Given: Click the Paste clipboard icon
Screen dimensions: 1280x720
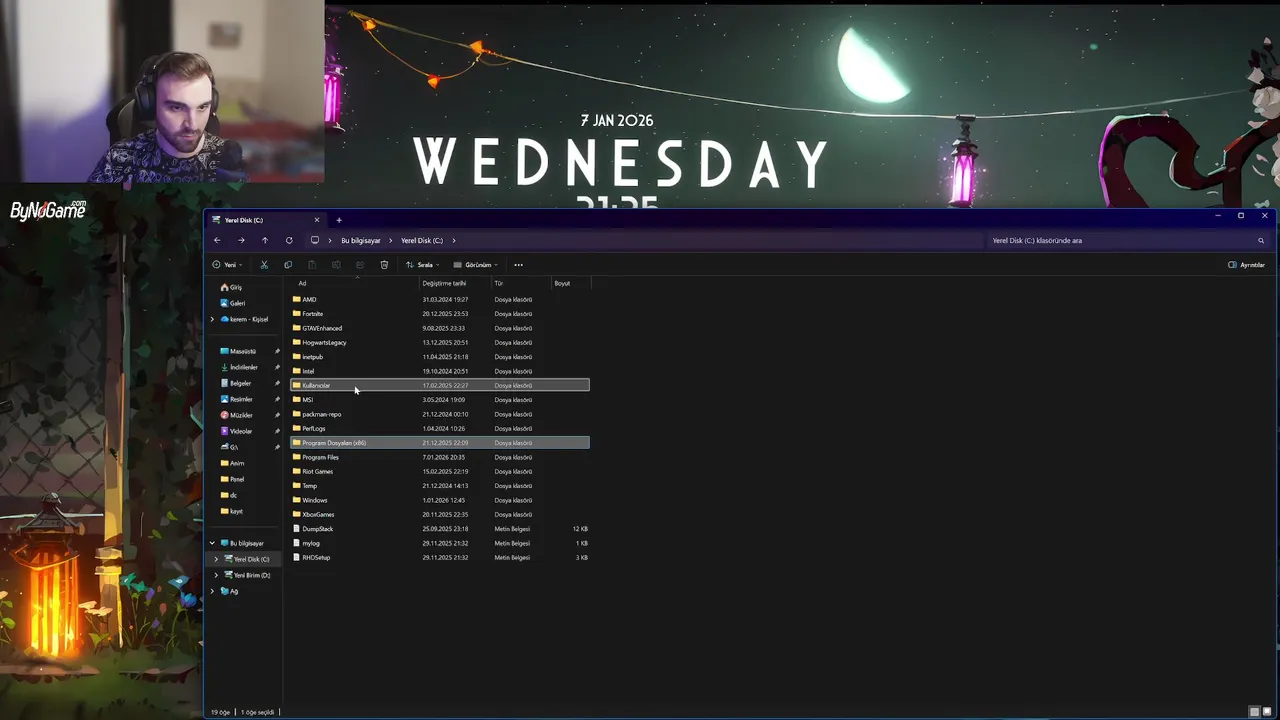Looking at the screenshot, I should click(x=312, y=265).
